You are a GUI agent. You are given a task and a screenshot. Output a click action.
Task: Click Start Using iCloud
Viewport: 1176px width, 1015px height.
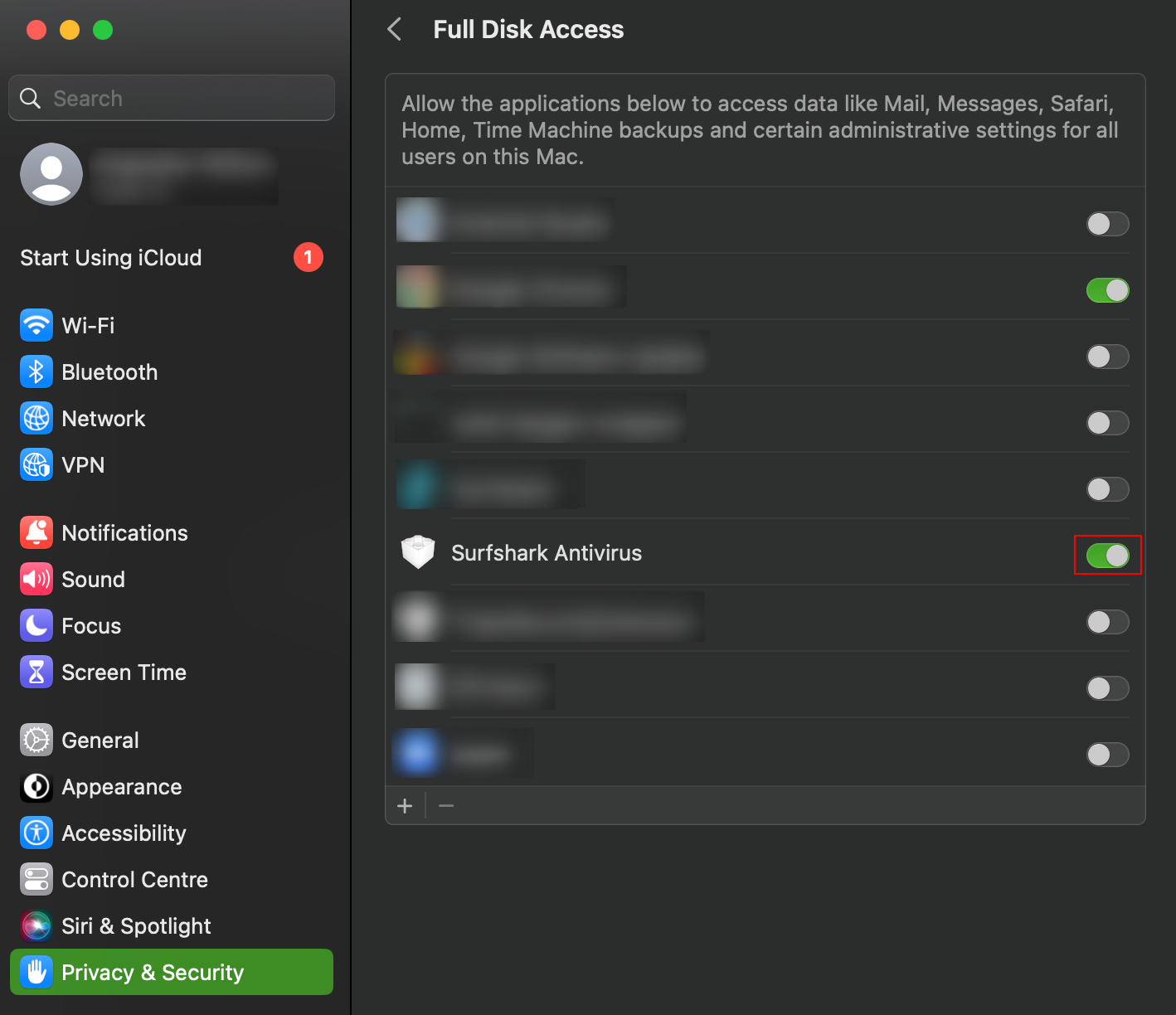pos(111,258)
